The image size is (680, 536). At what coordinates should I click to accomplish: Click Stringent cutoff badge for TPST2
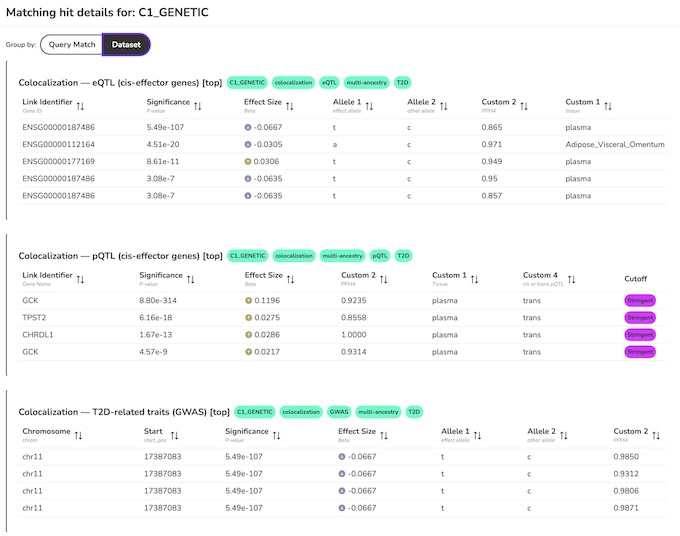(x=640, y=317)
